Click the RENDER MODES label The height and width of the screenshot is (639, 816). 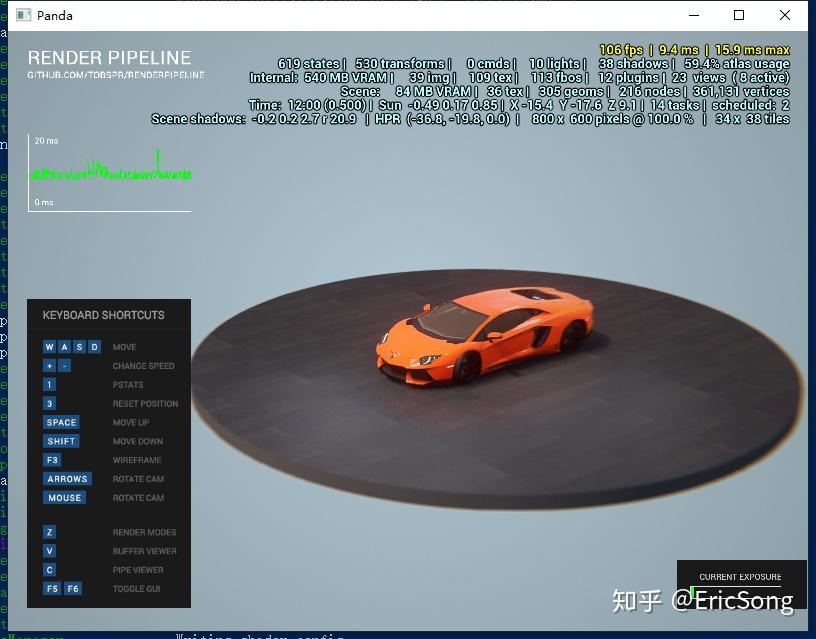(x=145, y=532)
